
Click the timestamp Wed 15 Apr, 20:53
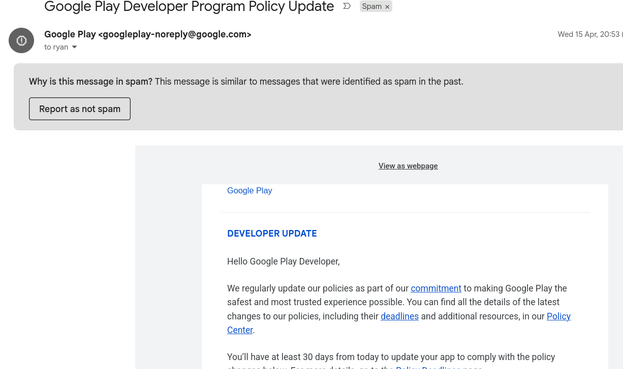(x=588, y=34)
